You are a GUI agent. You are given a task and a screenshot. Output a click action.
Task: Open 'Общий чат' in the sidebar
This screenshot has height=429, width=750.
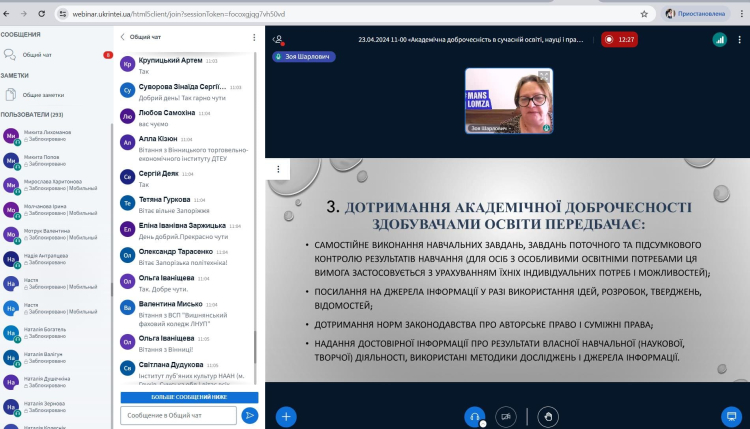[x=40, y=55]
